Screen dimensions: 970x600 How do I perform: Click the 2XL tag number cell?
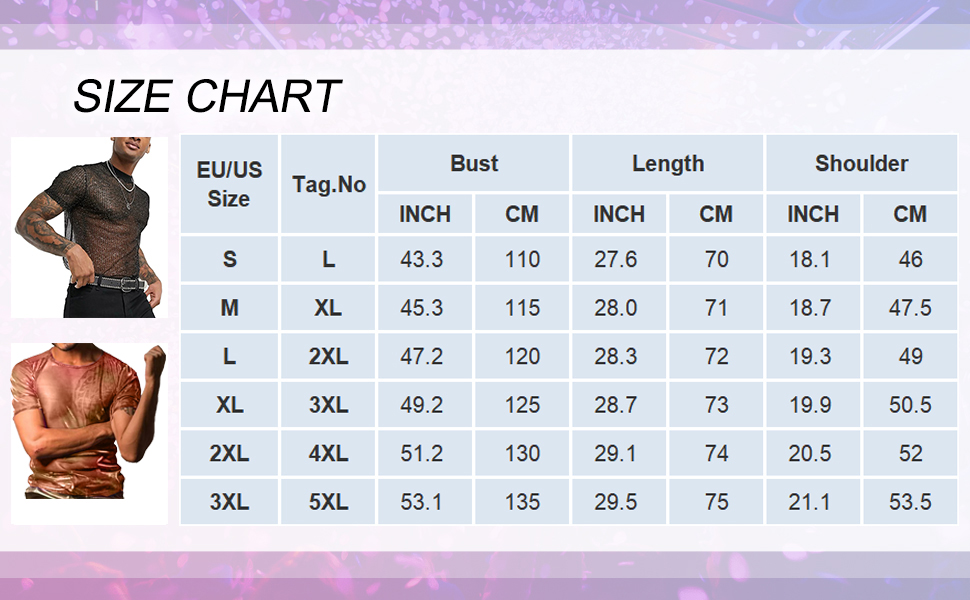click(x=329, y=357)
